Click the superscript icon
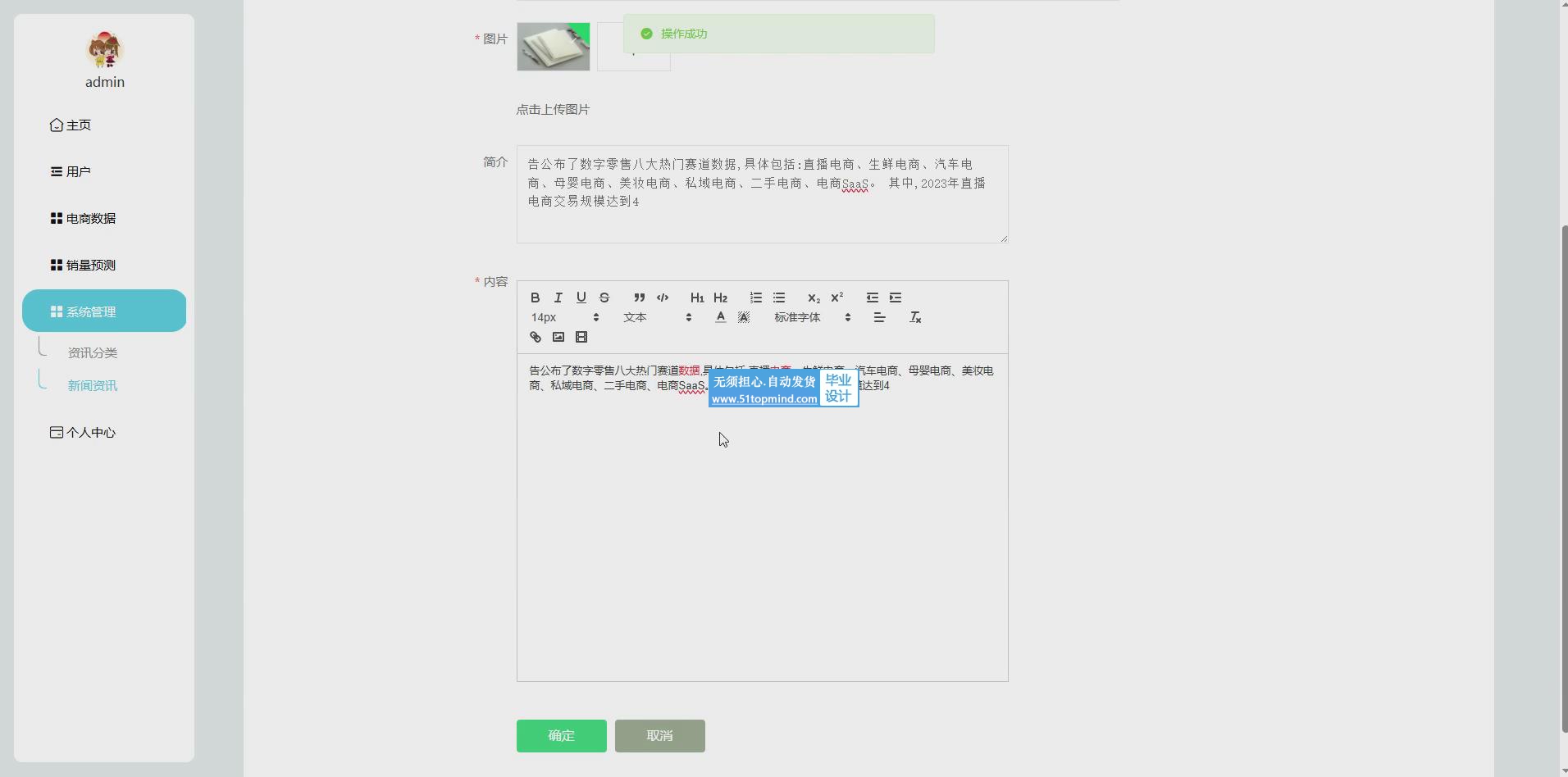This screenshot has height=777, width=1568. tap(836, 298)
